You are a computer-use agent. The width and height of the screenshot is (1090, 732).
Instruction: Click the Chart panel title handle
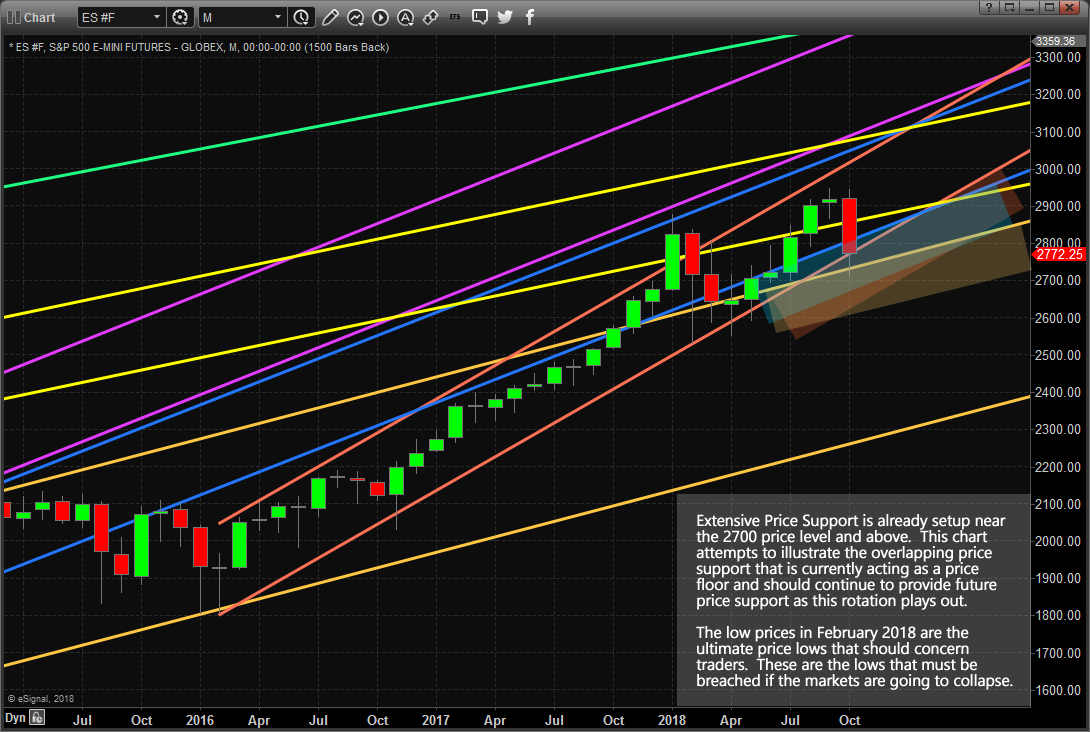[31, 17]
